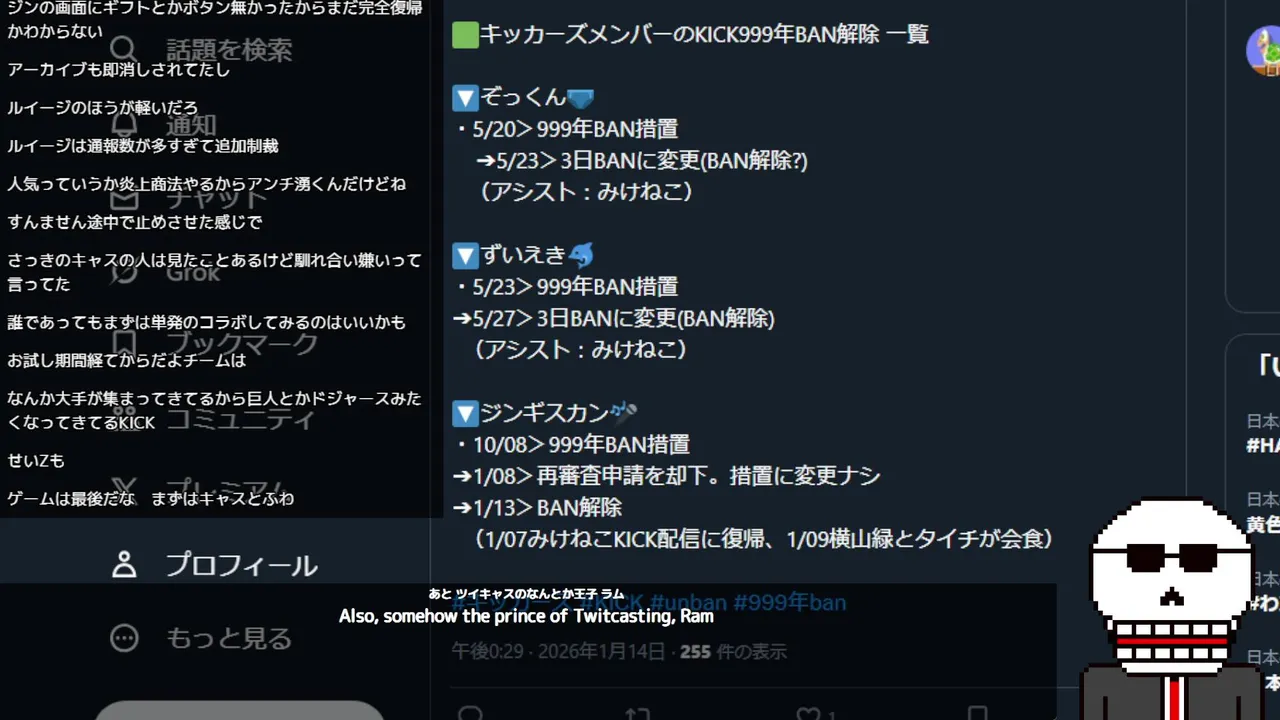
Task: Click chat comment ルイージのほうが軽いだろ
Action: click(102, 107)
